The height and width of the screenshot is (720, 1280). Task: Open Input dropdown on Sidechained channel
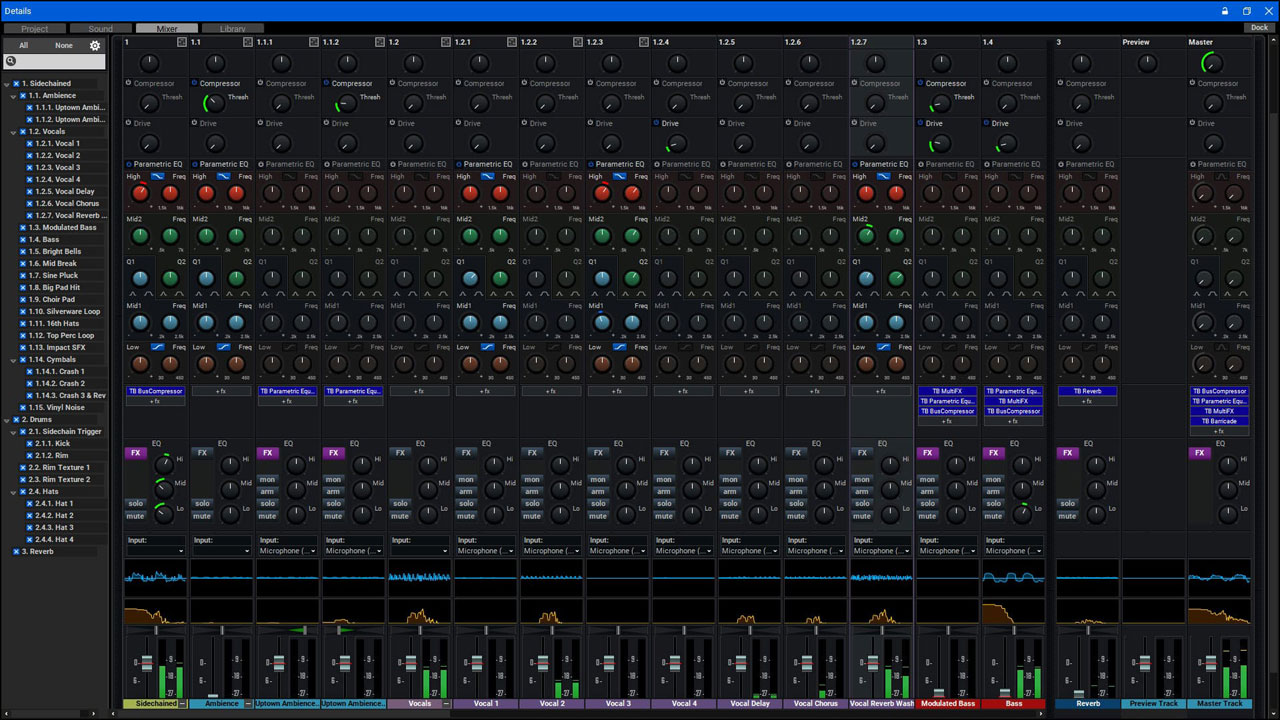click(x=155, y=551)
